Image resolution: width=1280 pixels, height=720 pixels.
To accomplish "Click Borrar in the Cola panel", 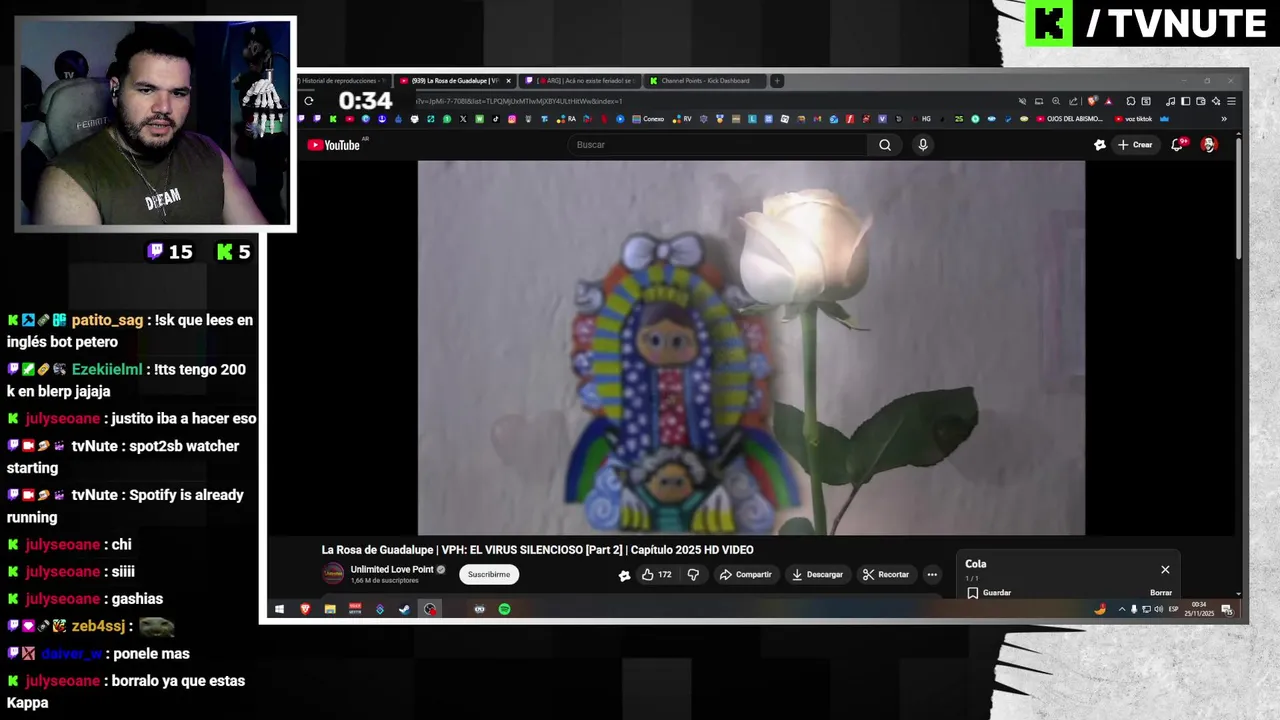I will (1161, 593).
